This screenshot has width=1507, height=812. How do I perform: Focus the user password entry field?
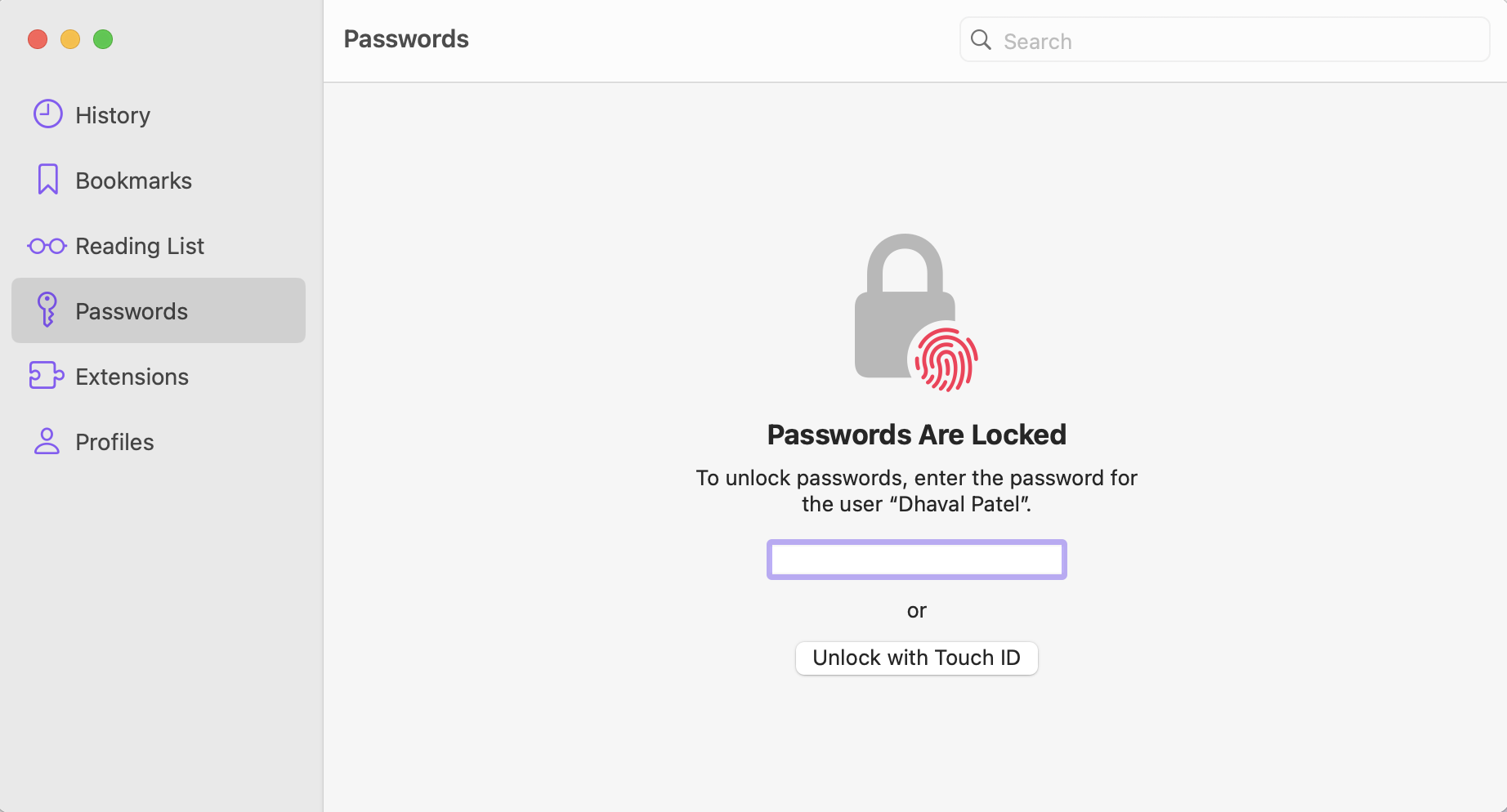(916, 560)
